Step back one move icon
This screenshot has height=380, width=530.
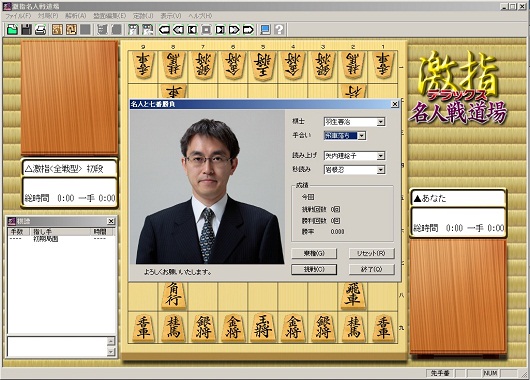pos(192,30)
